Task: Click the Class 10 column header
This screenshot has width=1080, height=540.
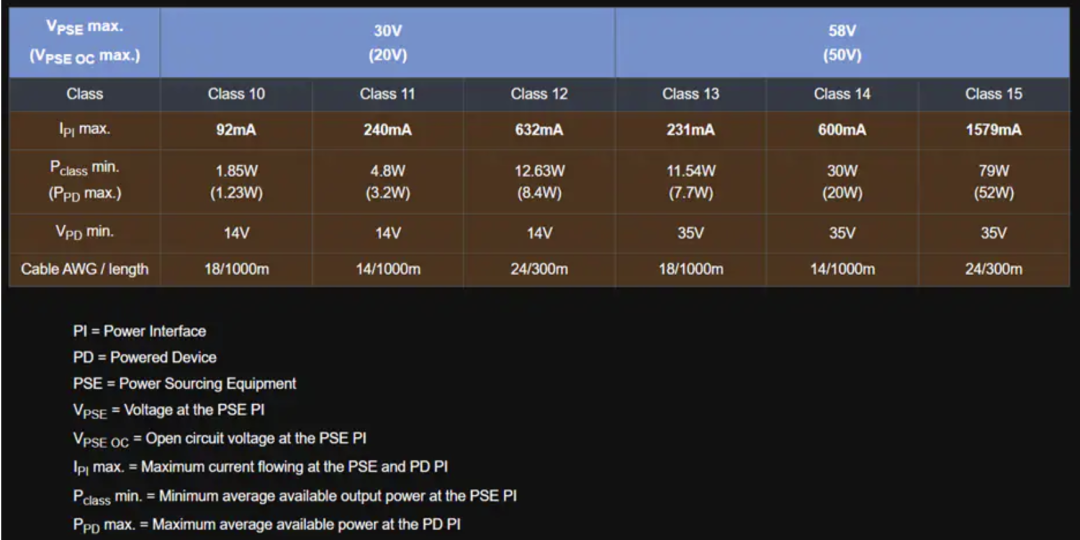Action: point(236,94)
